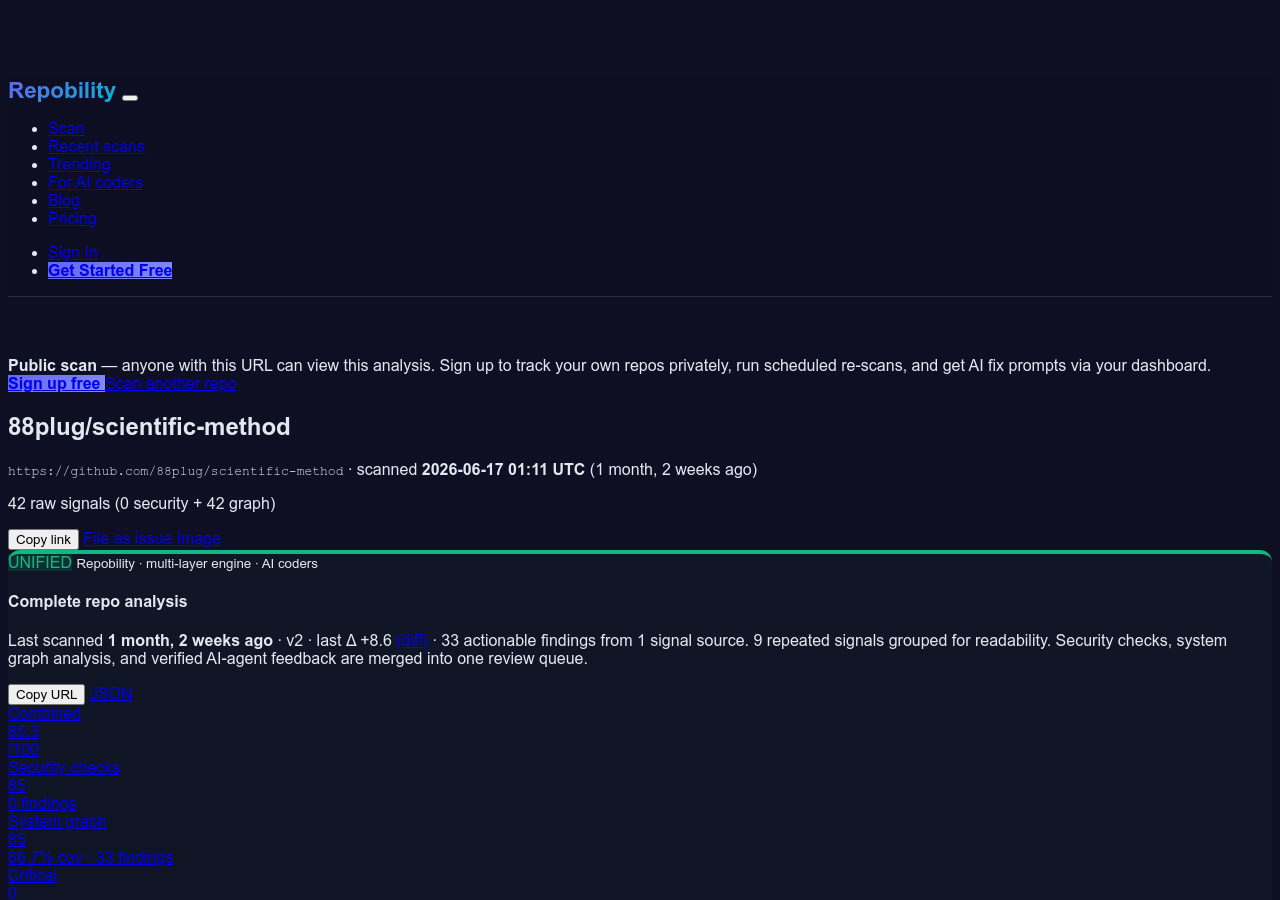
Task: Open For AI coders link
Action: point(95,182)
